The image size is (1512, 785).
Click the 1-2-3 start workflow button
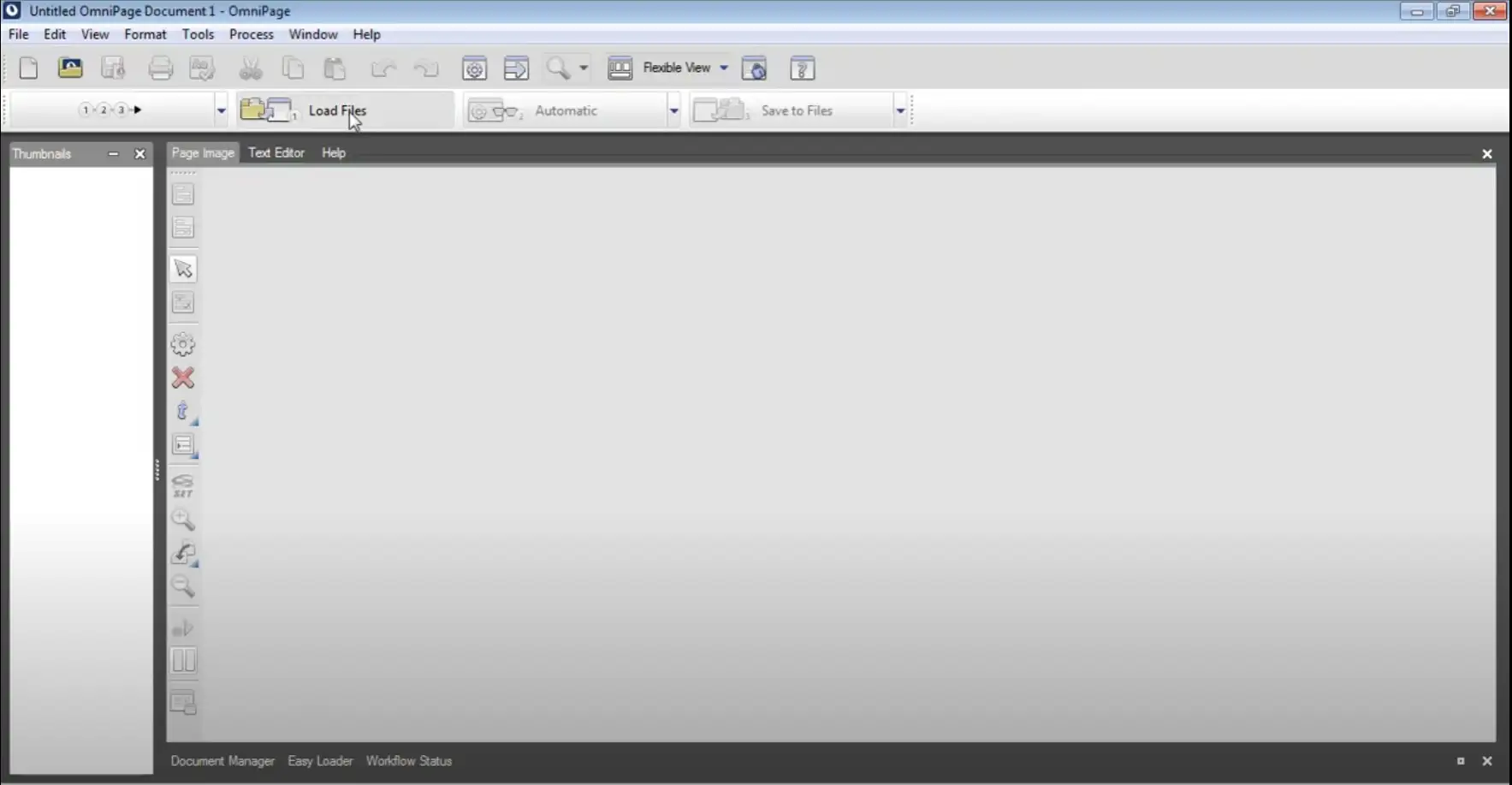click(110, 110)
